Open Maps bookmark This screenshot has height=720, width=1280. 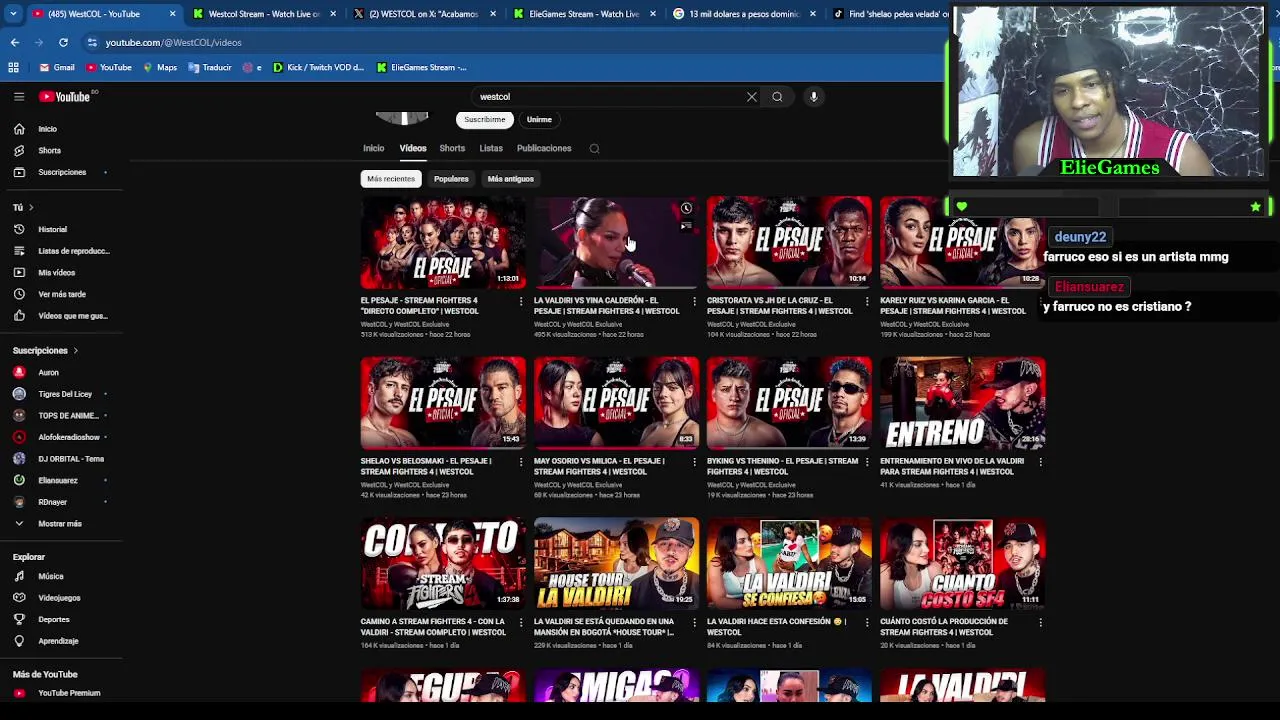pos(160,67)
